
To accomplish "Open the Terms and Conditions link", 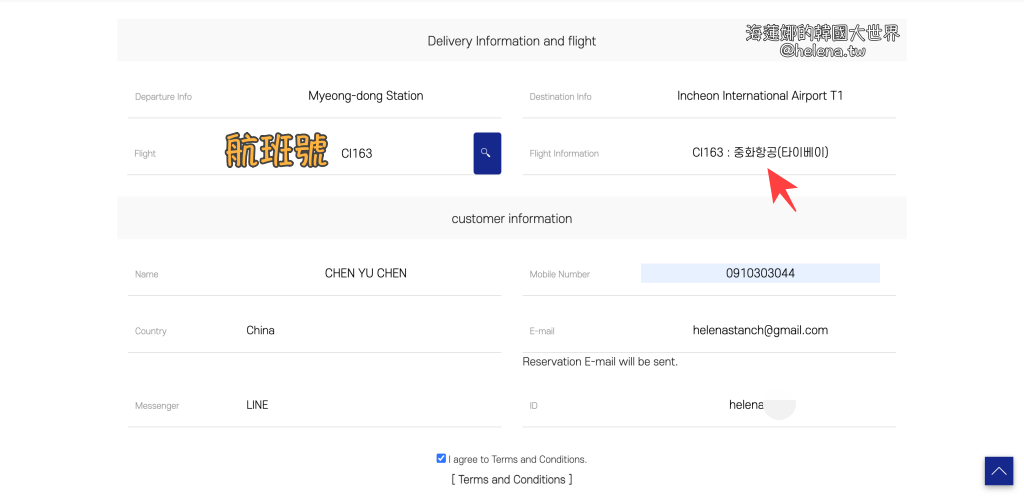I will pyautogui.click(x=512, y=480).
